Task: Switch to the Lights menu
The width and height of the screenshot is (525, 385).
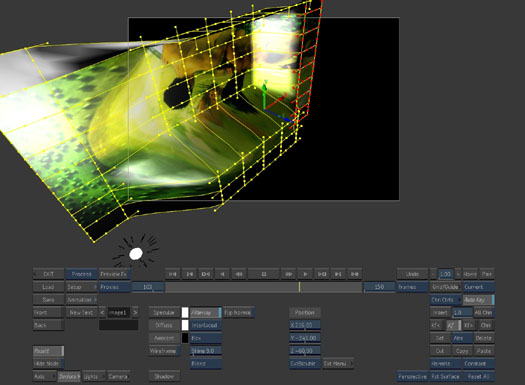Action: tap(94, 377)
